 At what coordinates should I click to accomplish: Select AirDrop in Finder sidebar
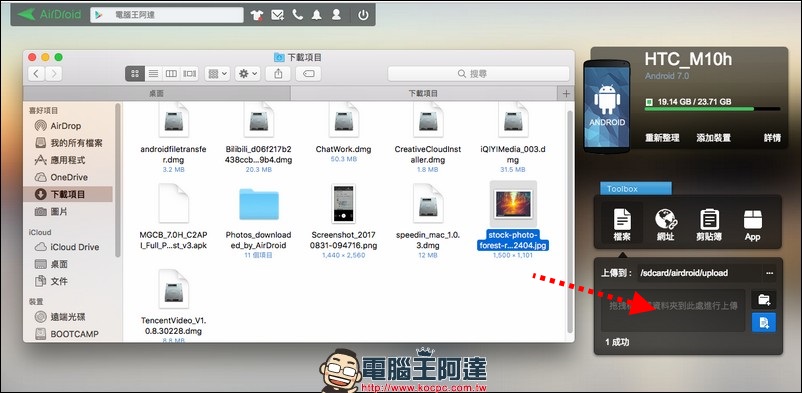click(x=65, y=126)
